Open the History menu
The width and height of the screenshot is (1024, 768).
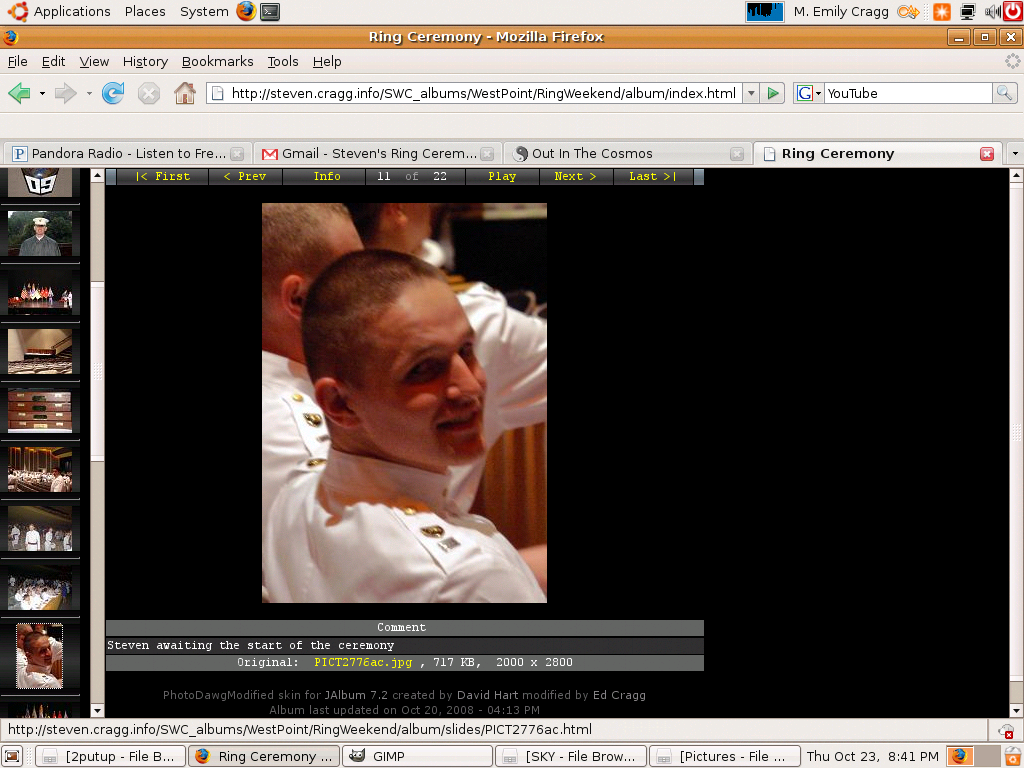point(145,61)
